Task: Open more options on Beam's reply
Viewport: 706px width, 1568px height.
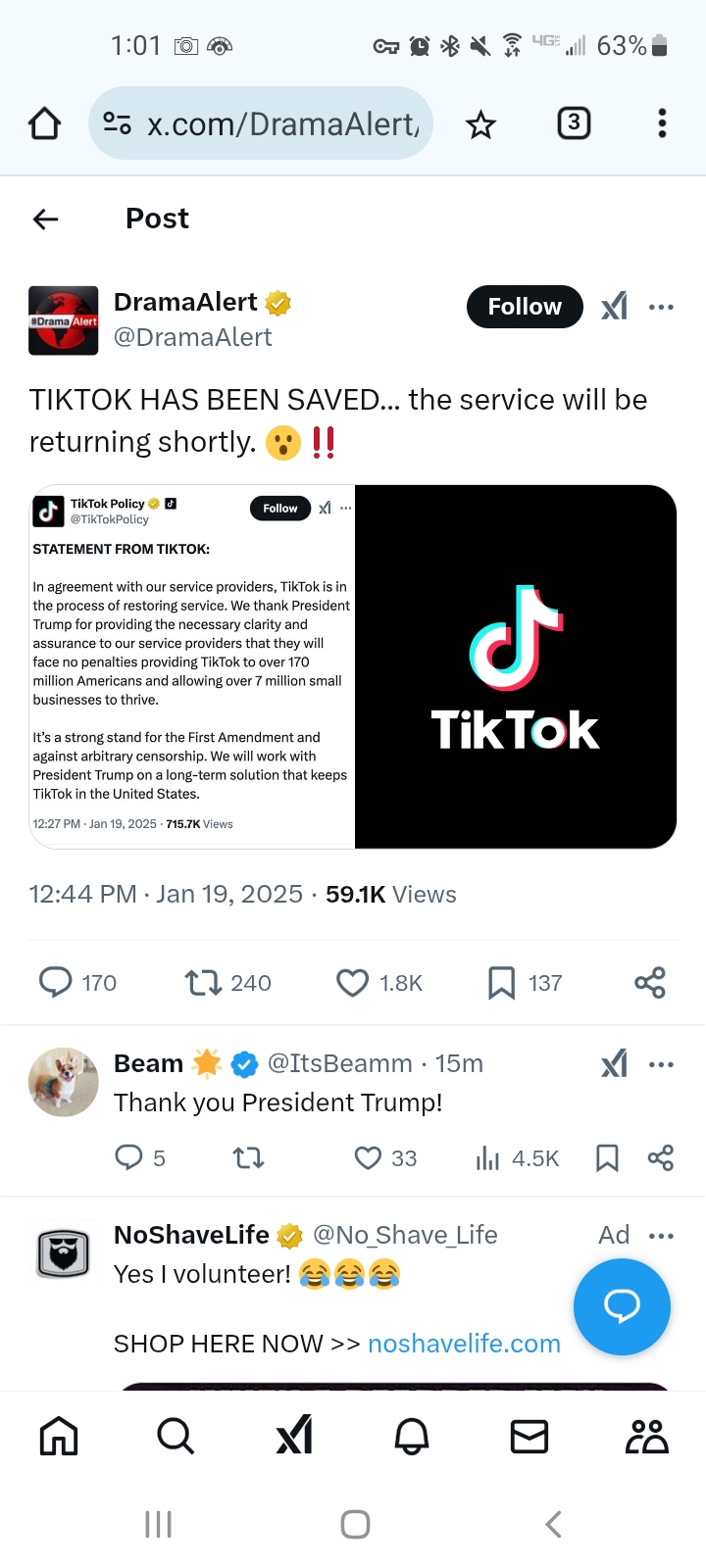Action: pyautogui.click(x=662, y=1064)
